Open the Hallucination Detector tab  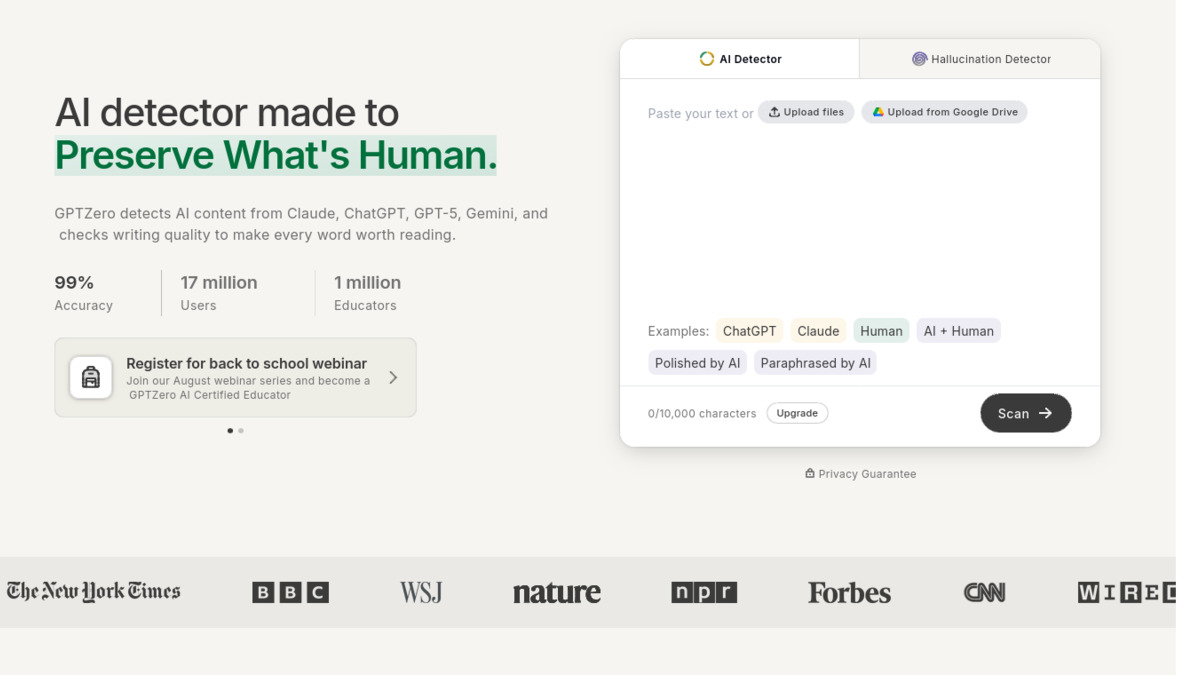(980, 59)
